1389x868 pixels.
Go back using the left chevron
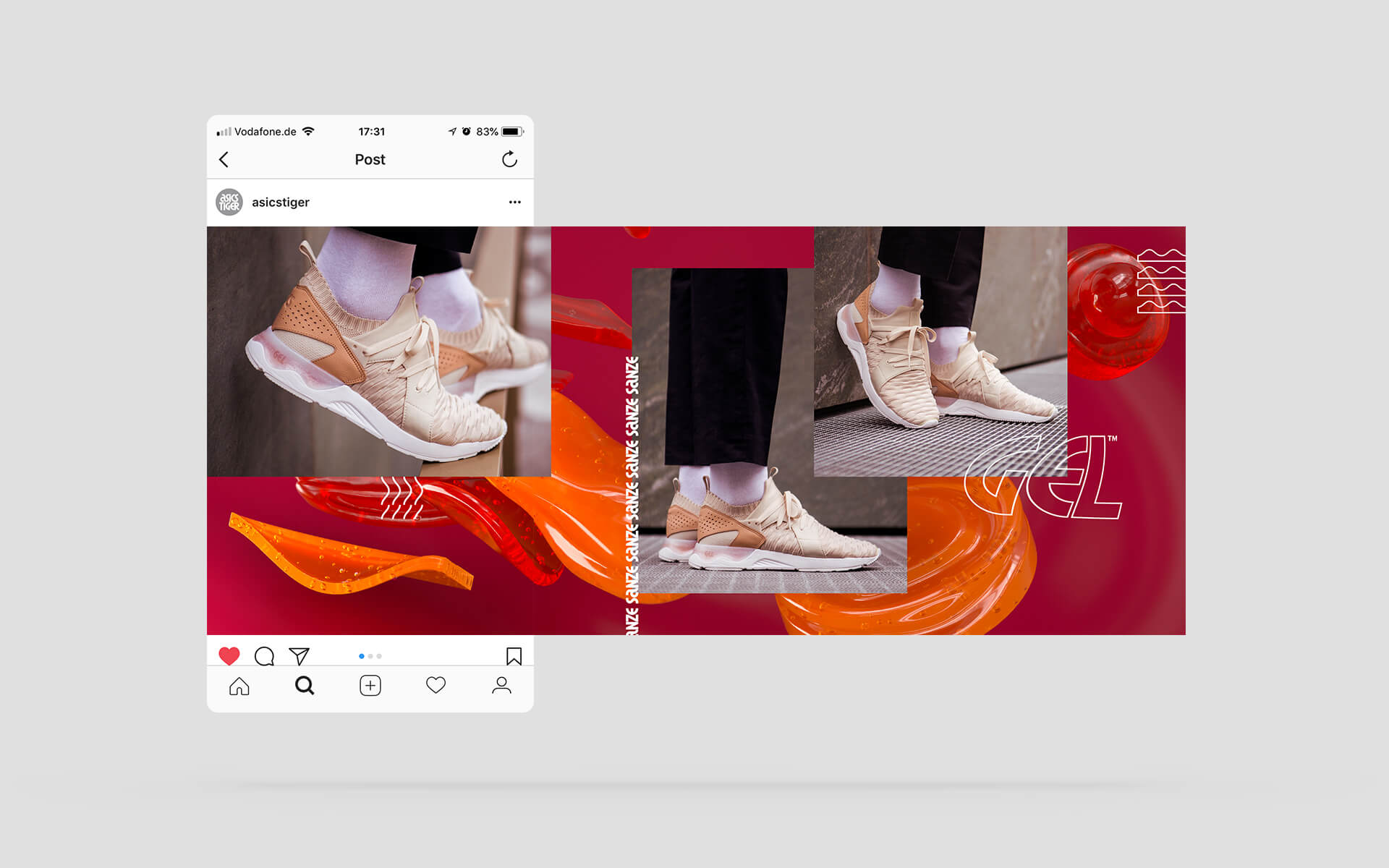[x=224, y=159]
